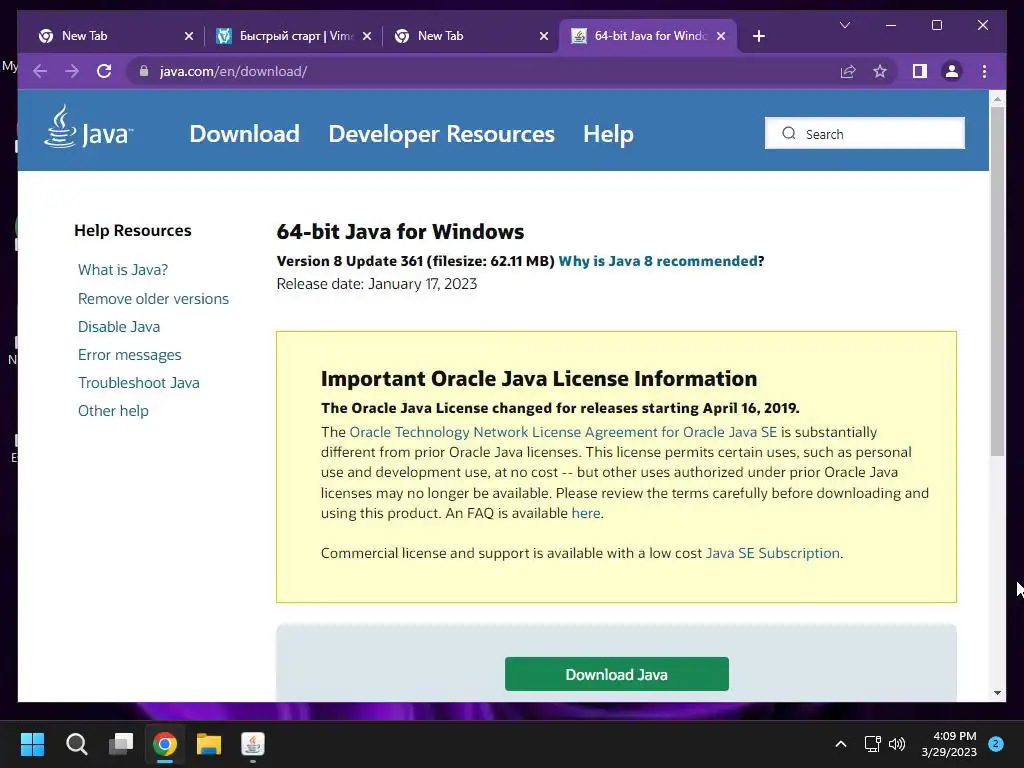The width and height of the screenshot is (1024, 768).
Task: Go forward one page in Chrome
Action: coord(72,71)
